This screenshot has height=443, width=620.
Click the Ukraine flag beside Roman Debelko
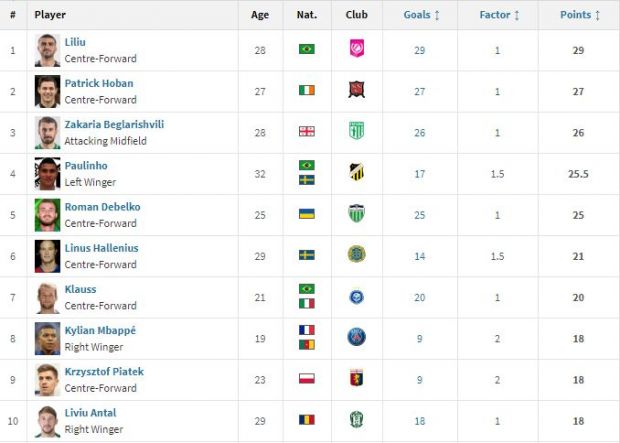(306, 214)
